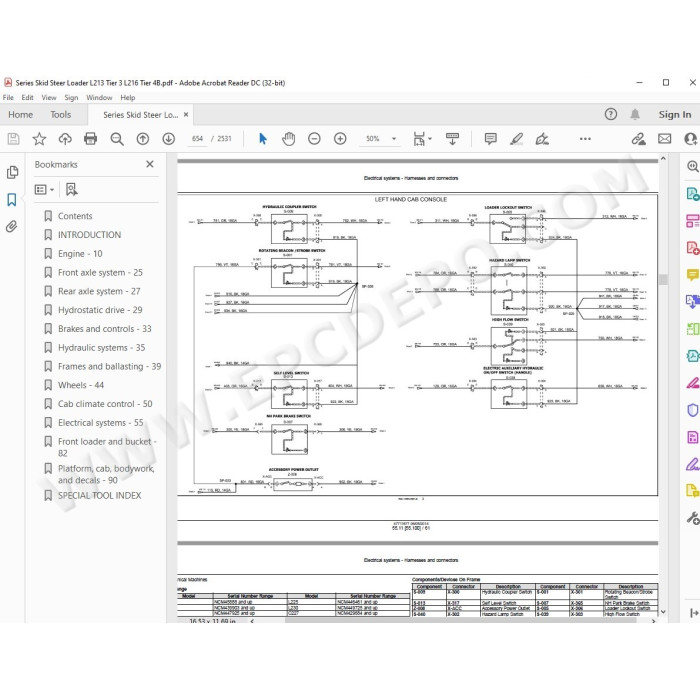
Task: Zoom out with the minus button
Action: tap(314, 139)
